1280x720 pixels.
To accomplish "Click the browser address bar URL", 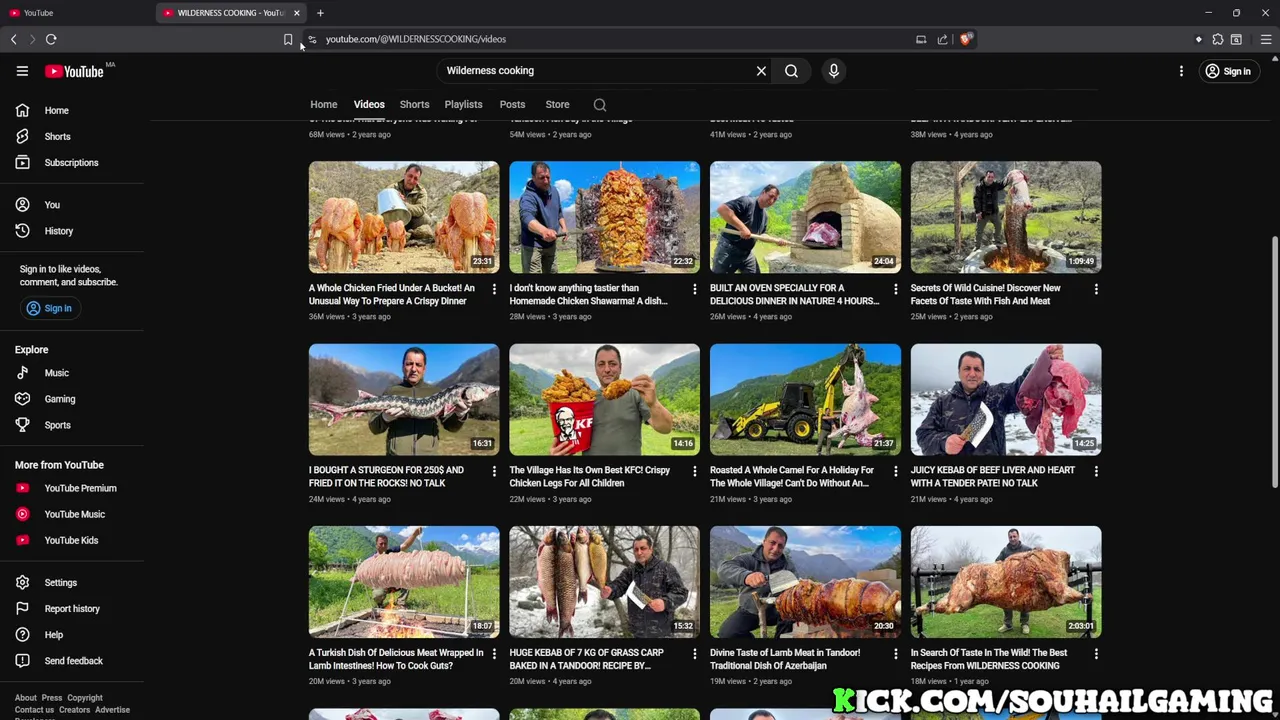I will (416, 39).
